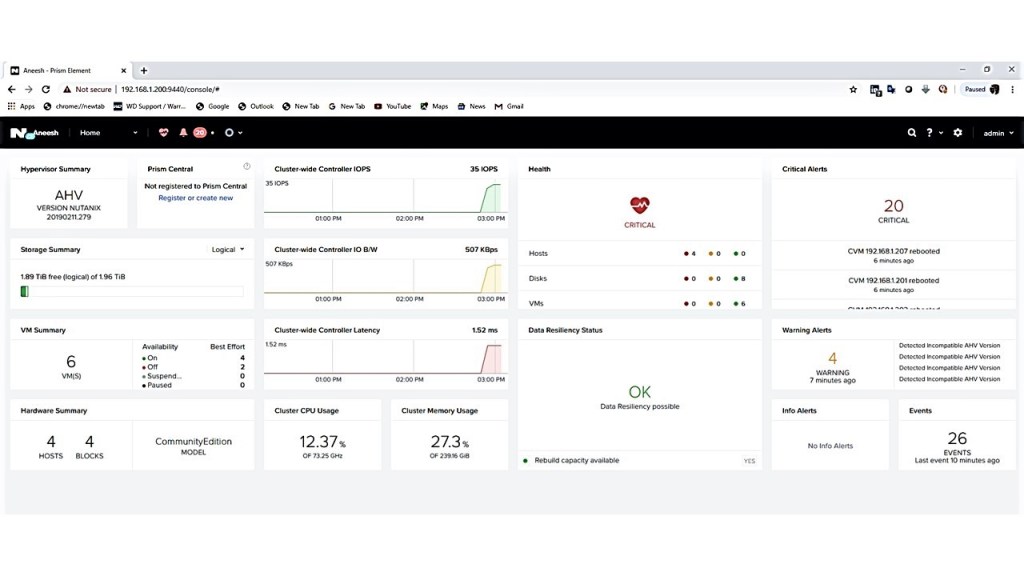Expand the admin user menu

pyautogui.click(x=997, y=132)
